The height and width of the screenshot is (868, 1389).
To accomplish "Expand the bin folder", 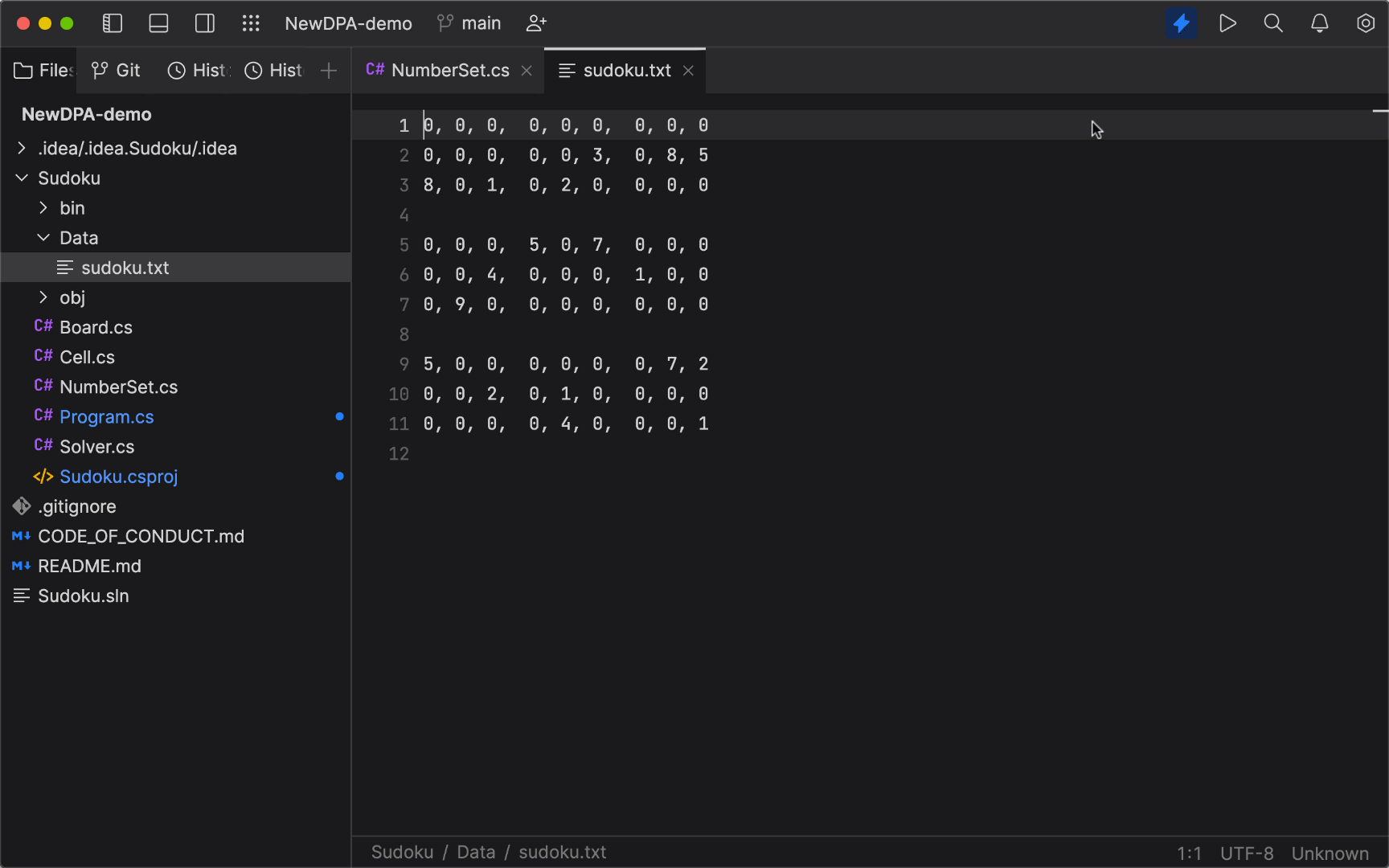I will point(44,207).
